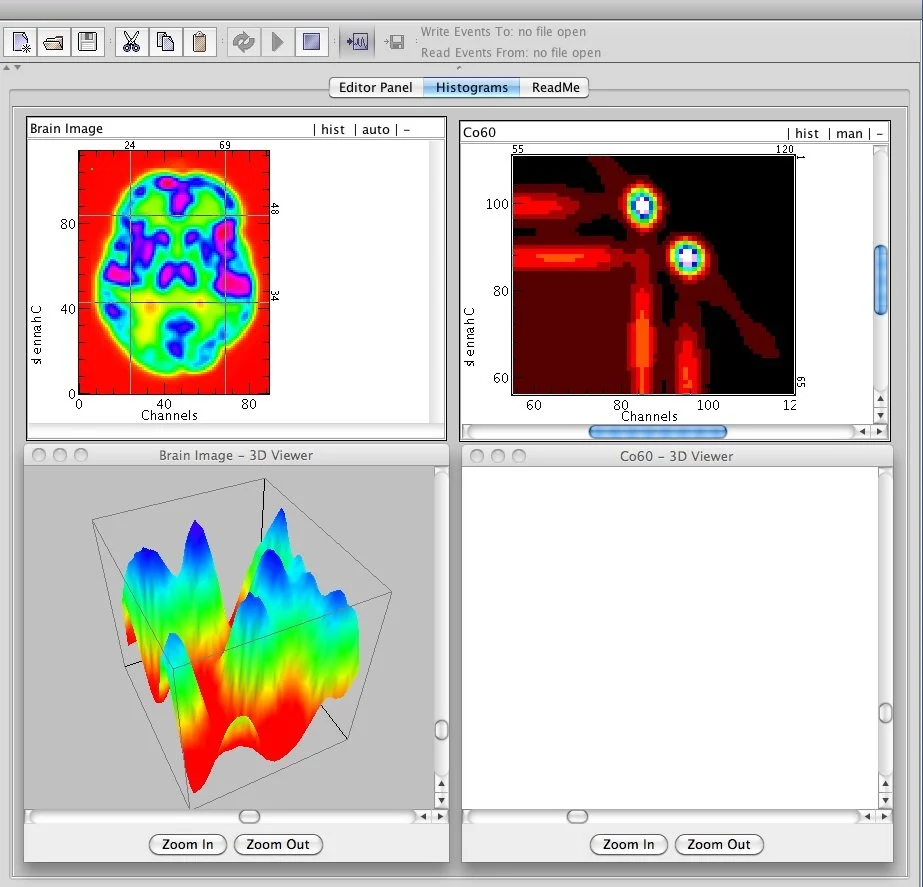923x887 pixels.
Task: Click left arrow in Co60 3D Viewer bottom scrollbar
Action: [x=867, y=816]
